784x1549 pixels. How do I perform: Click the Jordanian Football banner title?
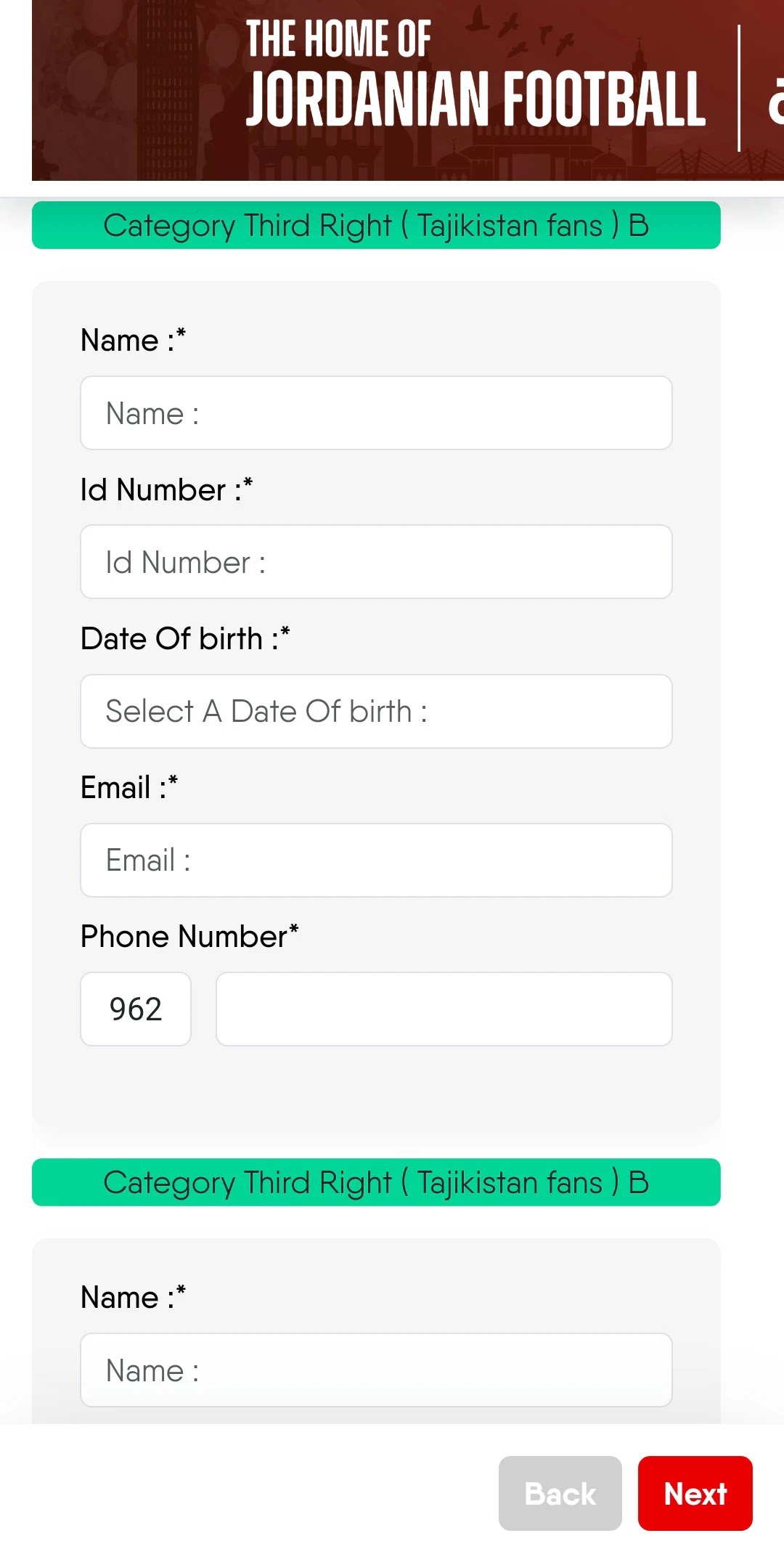tap(476, 99)
